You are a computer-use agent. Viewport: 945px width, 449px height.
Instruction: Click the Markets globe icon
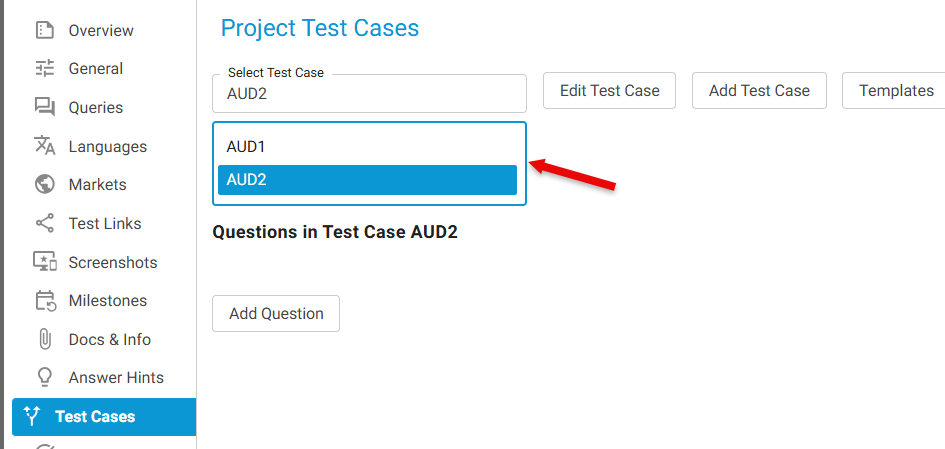pos(45,184)
